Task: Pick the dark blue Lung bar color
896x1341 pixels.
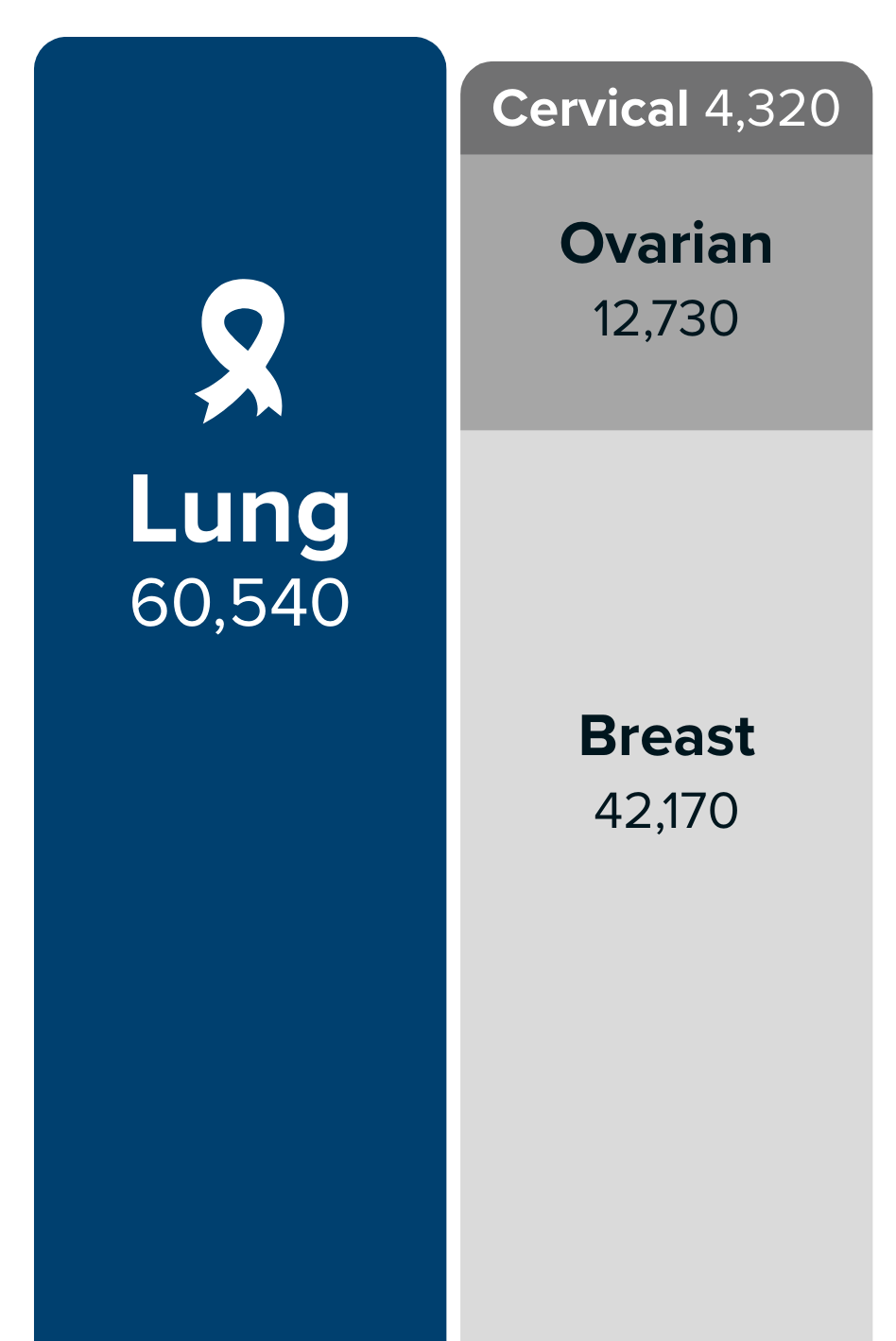Action: [240, 945]
